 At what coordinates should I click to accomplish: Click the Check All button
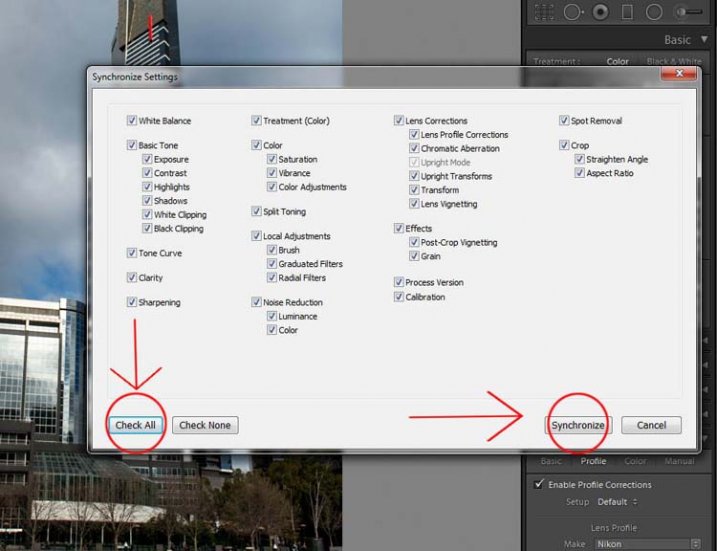point(135,425)
